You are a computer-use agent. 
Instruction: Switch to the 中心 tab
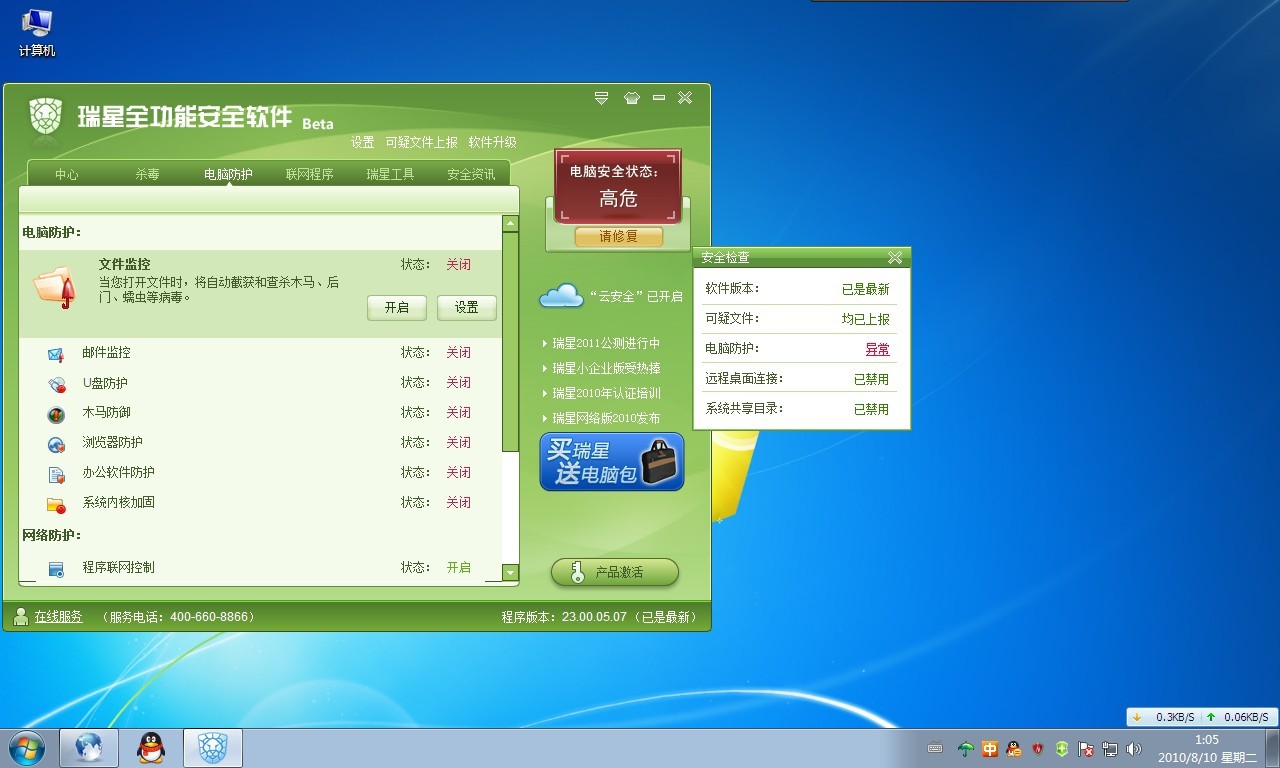click(67, 174)
